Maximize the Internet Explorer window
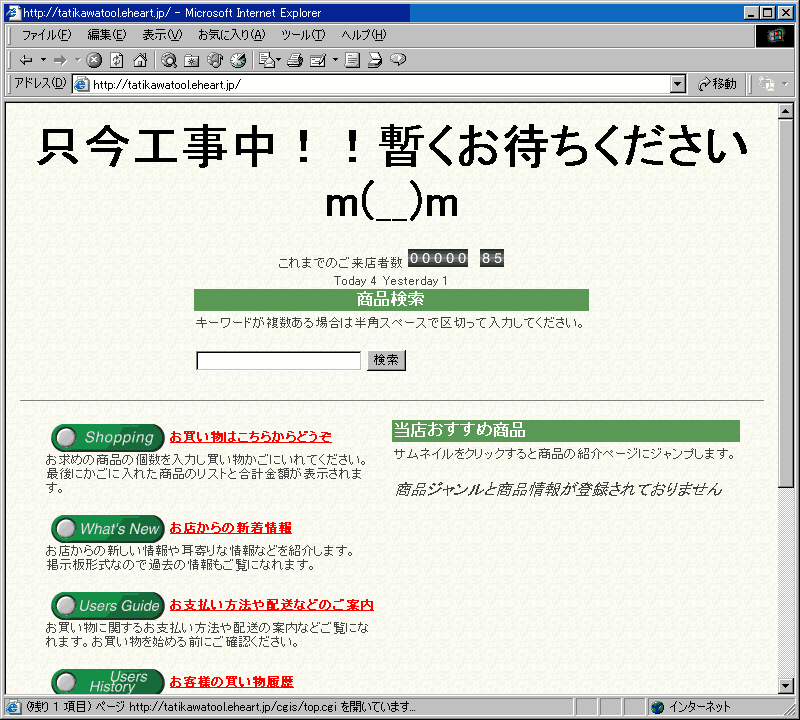The height and width of the screenshot is (720, 800). pyautogui.click(x=767, y=13)
